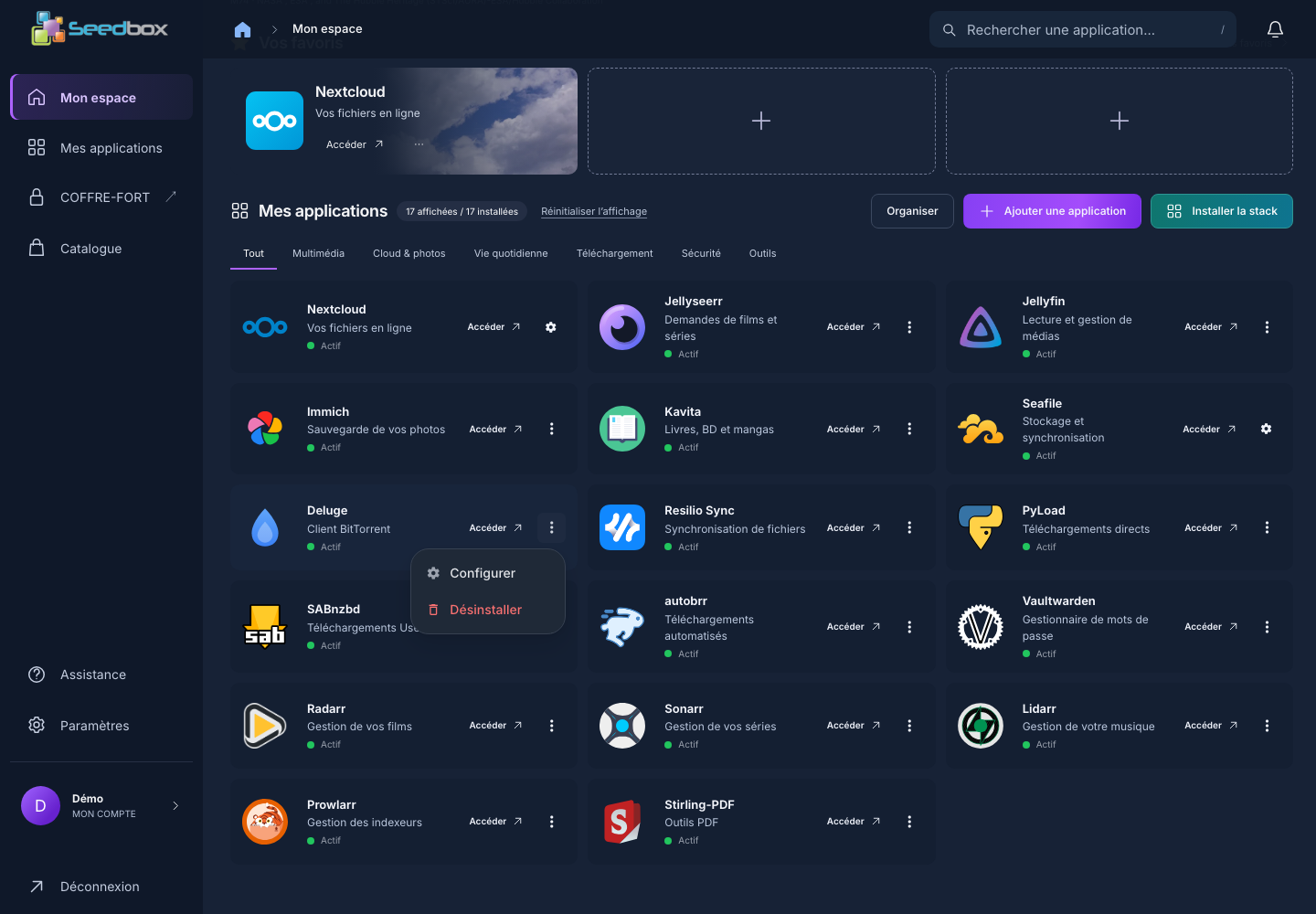1316x914 pixels.
Task: Open Sonarr three-dot menu
Action: point(909,726)
